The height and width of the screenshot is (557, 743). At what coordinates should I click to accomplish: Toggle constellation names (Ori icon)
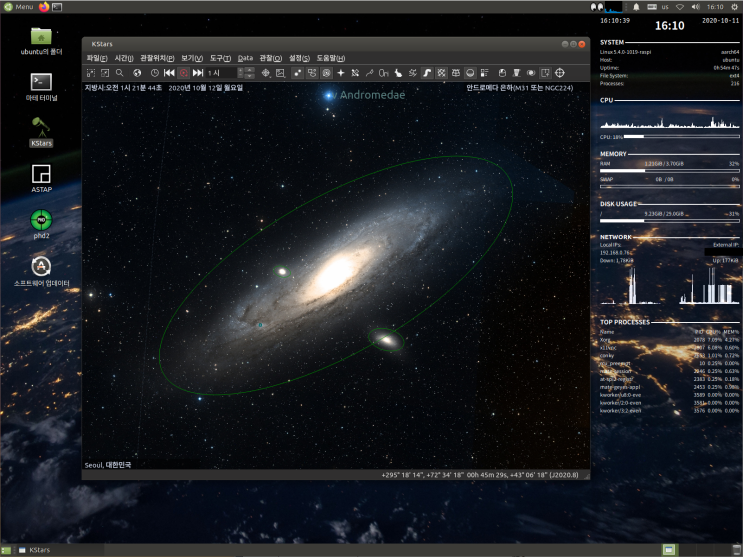point(384,73)
